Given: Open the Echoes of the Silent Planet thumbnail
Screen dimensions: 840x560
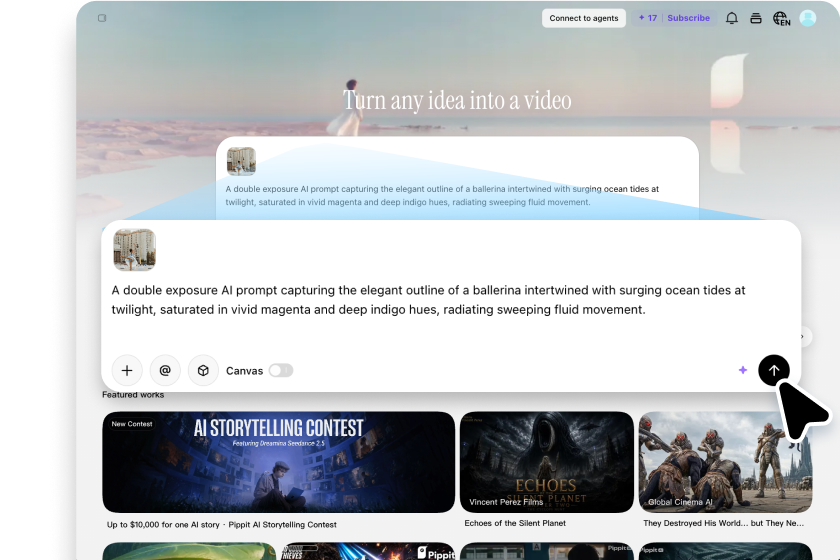Looking at the screenshot, I should tap(546, 462).
